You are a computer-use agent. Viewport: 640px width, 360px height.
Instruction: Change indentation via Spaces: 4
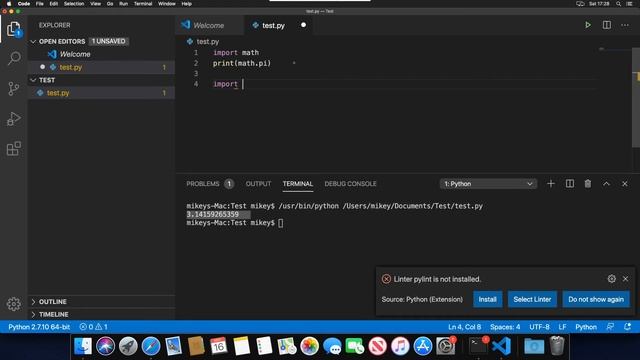505,327
